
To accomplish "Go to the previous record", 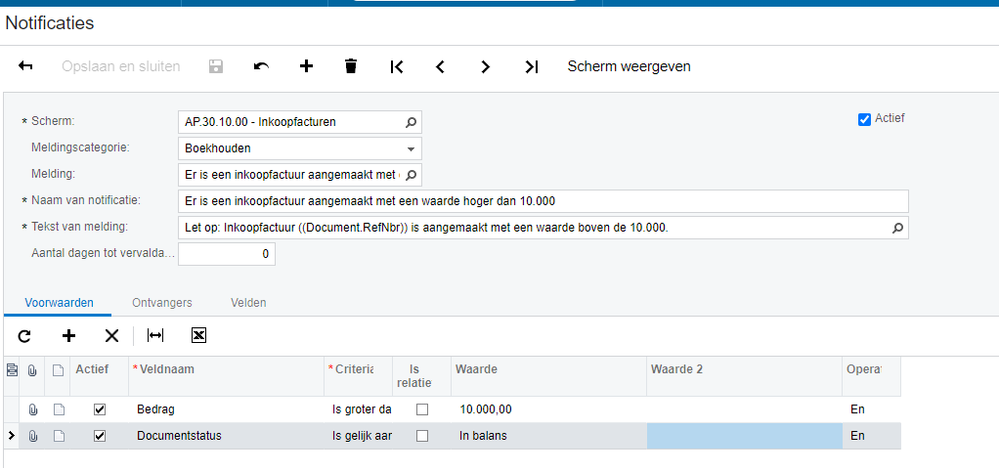I will [440, 66].
